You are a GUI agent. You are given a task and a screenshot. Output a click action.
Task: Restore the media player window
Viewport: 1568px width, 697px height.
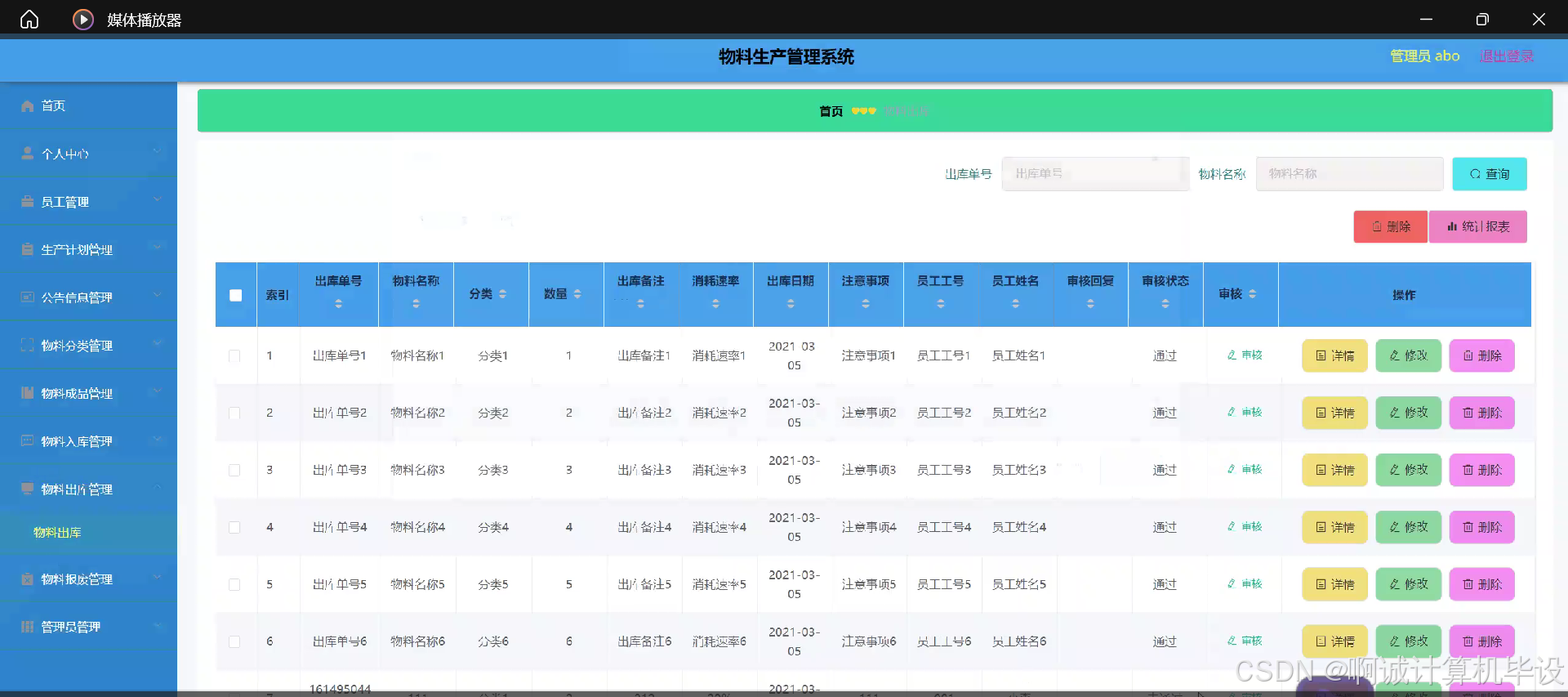1482,19
